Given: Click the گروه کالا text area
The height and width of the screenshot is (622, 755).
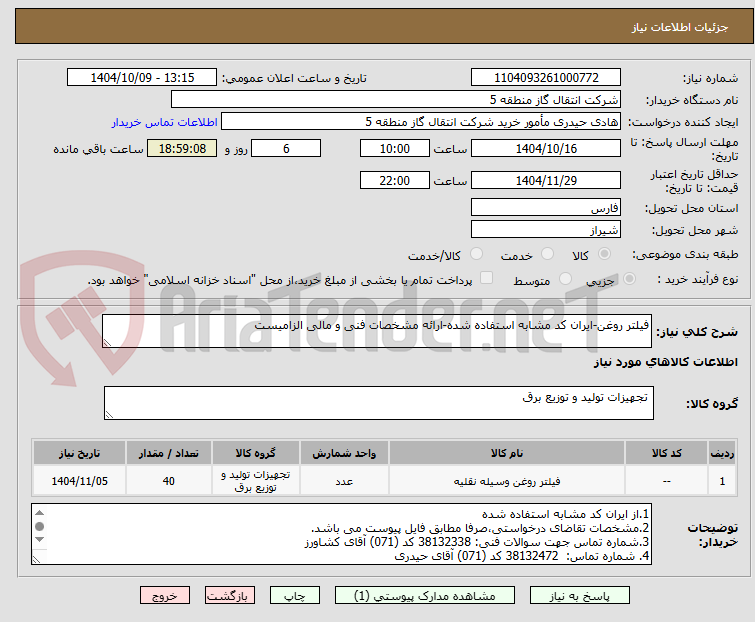Looking at the screenshot, I should 378,403.
